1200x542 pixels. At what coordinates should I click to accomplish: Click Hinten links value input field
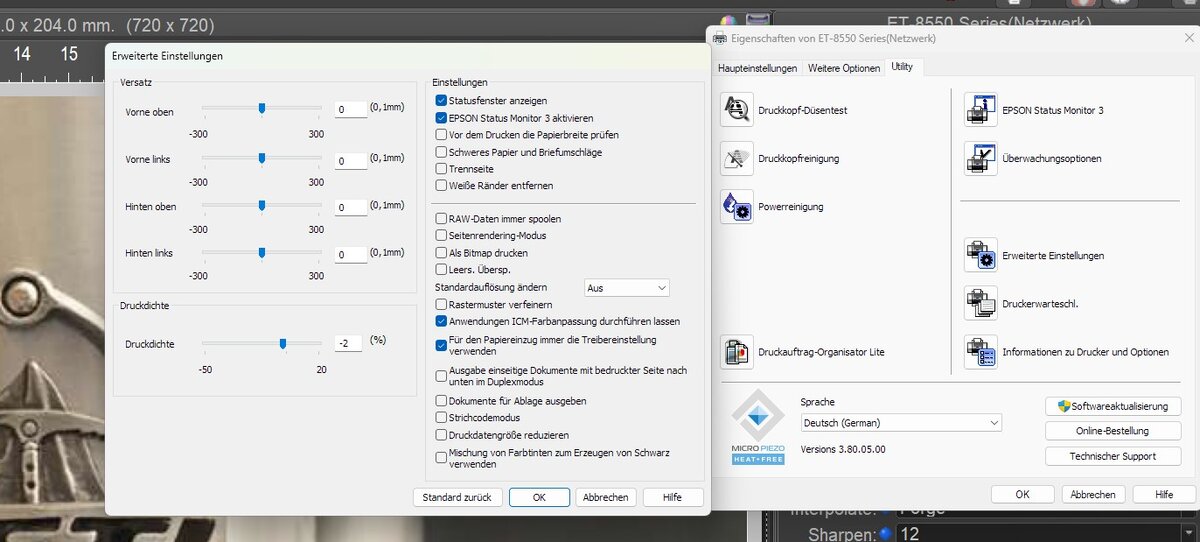350,255
